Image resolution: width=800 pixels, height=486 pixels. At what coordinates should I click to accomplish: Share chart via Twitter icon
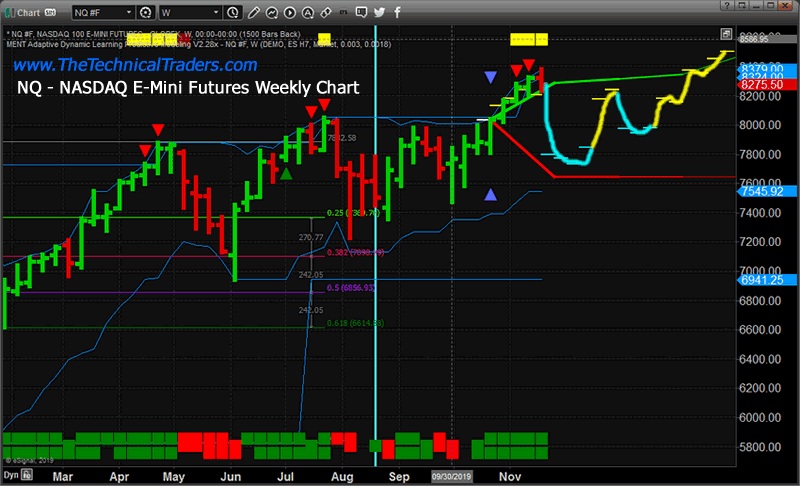tap(379, 13)
